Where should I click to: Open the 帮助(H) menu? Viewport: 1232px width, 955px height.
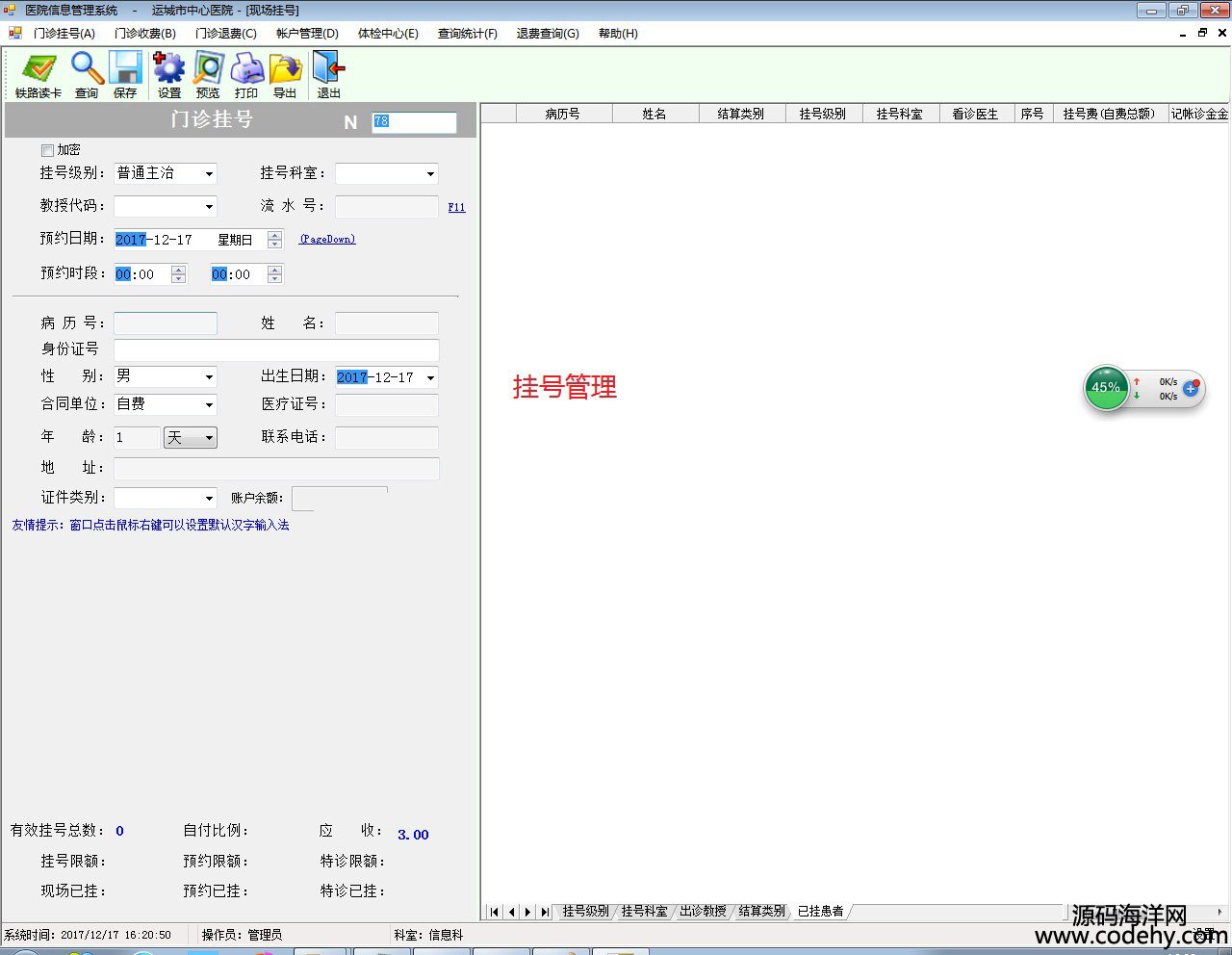(x=618, y=34)
